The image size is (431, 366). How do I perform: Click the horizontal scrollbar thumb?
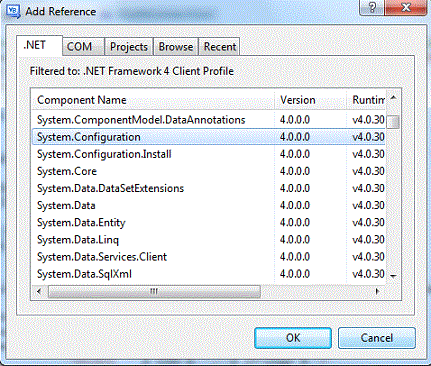154,291
